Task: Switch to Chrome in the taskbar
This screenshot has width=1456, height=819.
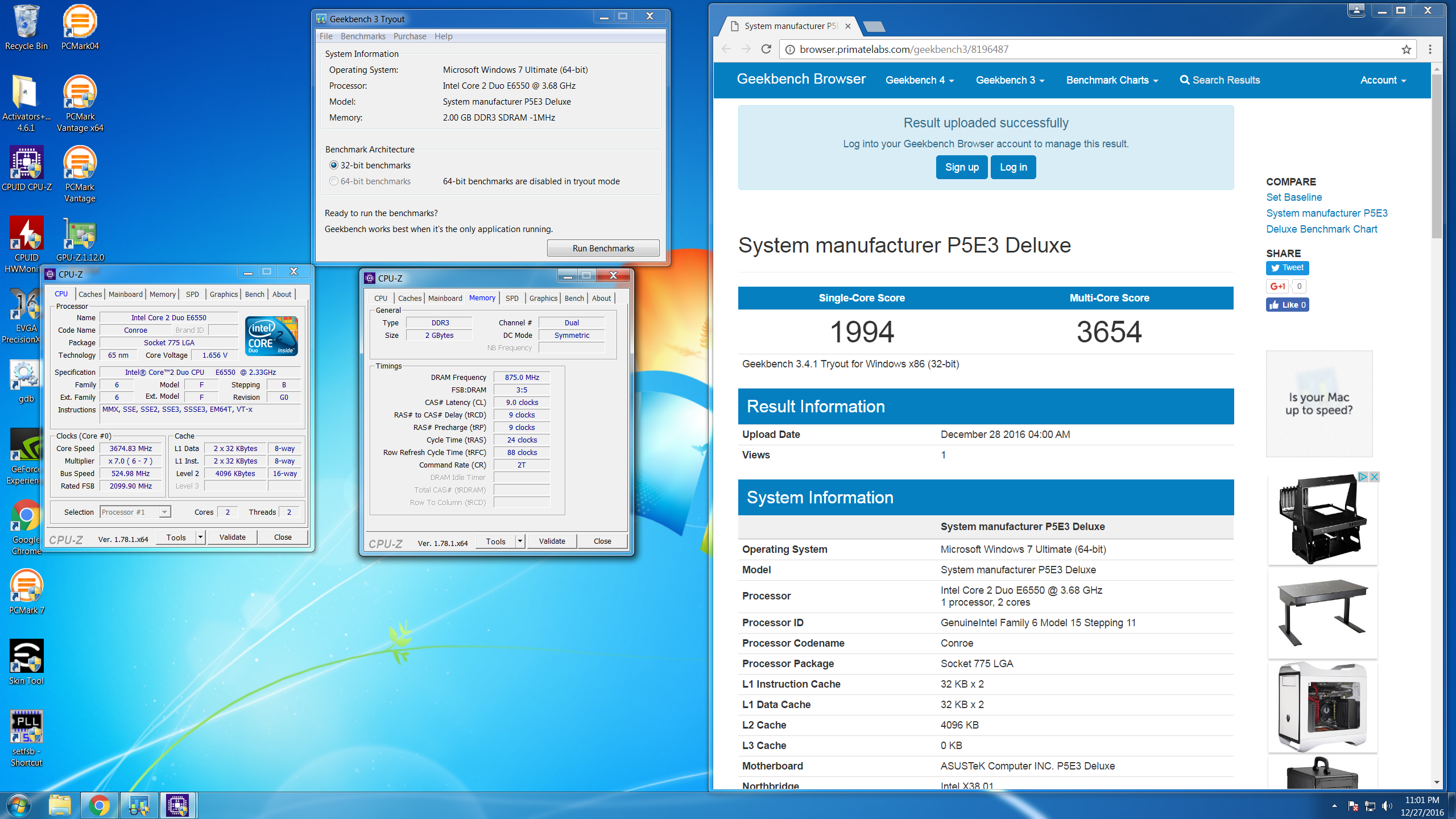Action: pos(99,805)
